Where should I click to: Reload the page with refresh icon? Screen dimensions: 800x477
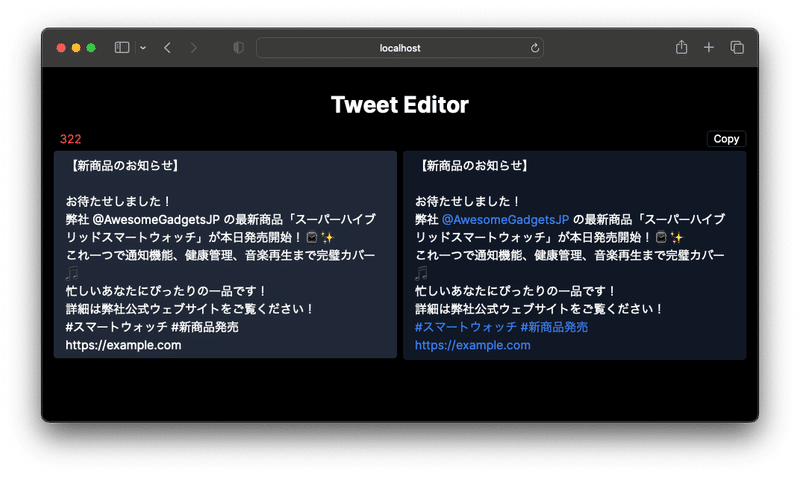click(535, 48)
